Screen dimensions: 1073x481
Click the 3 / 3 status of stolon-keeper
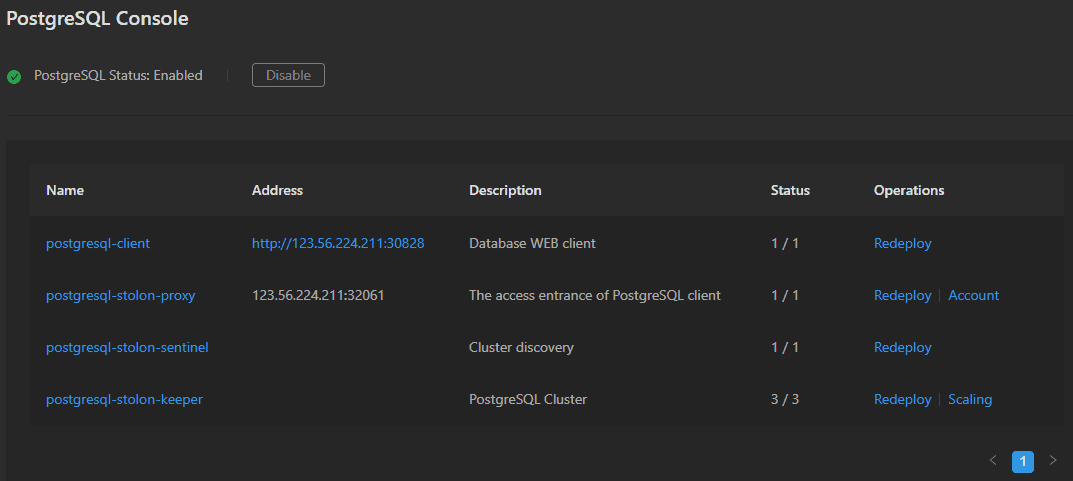(x=785, y=400)
